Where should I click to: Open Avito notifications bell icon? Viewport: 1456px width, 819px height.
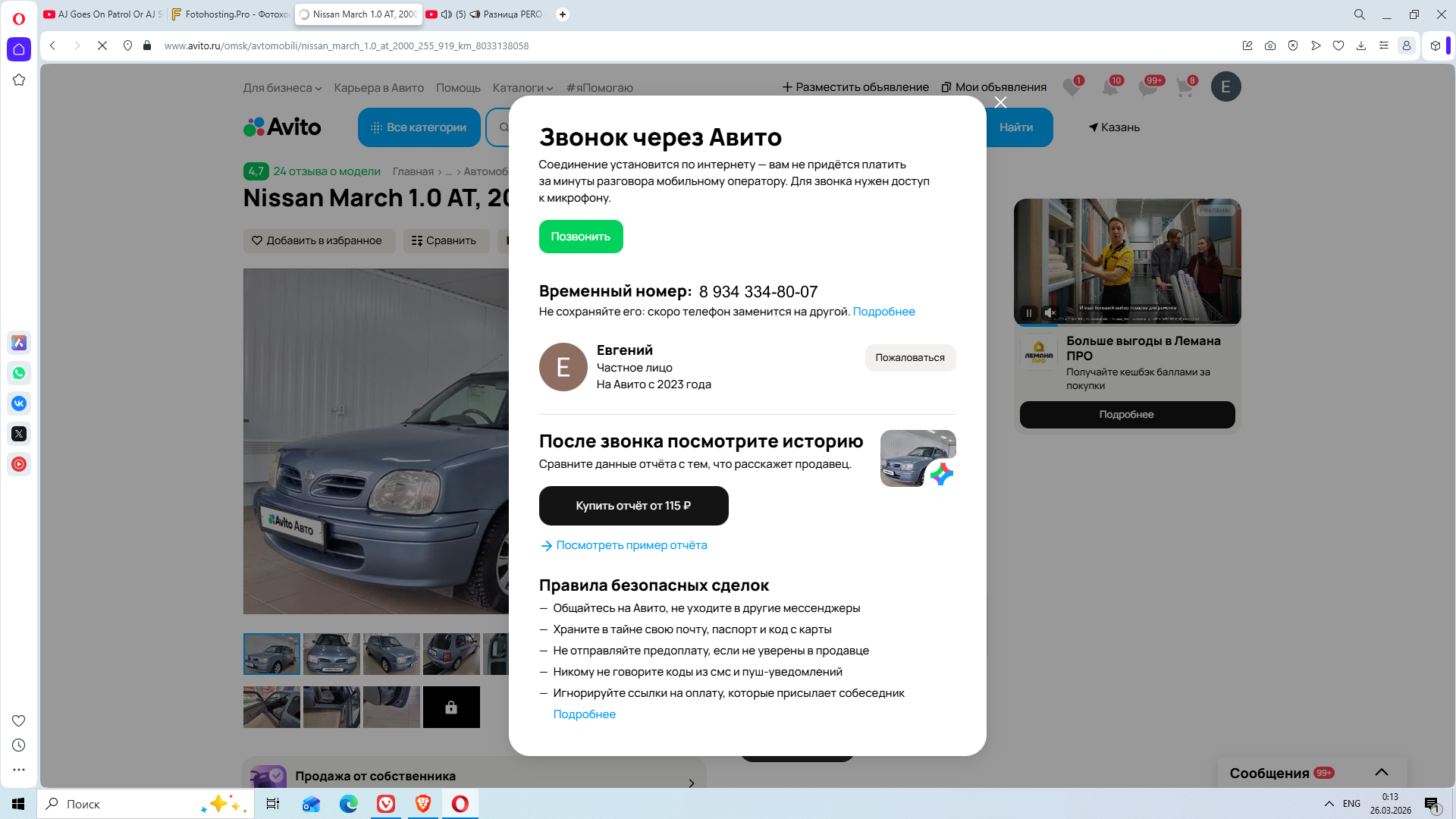coord(1110,87)
